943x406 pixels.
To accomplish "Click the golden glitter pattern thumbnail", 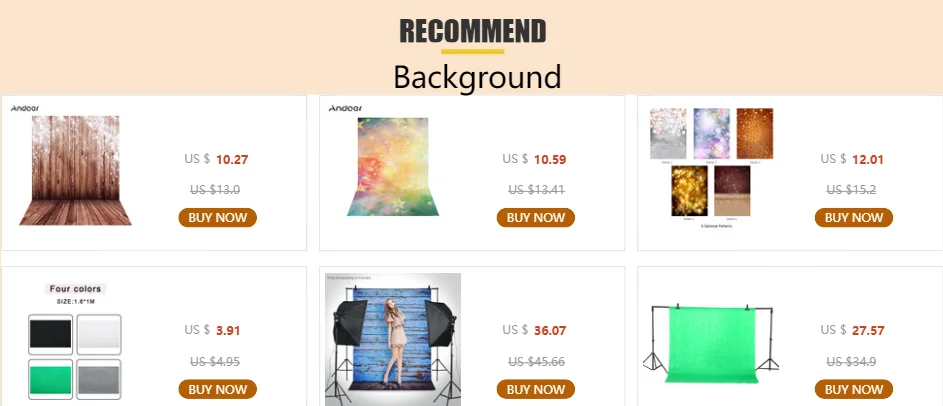I will pos(689,191).
